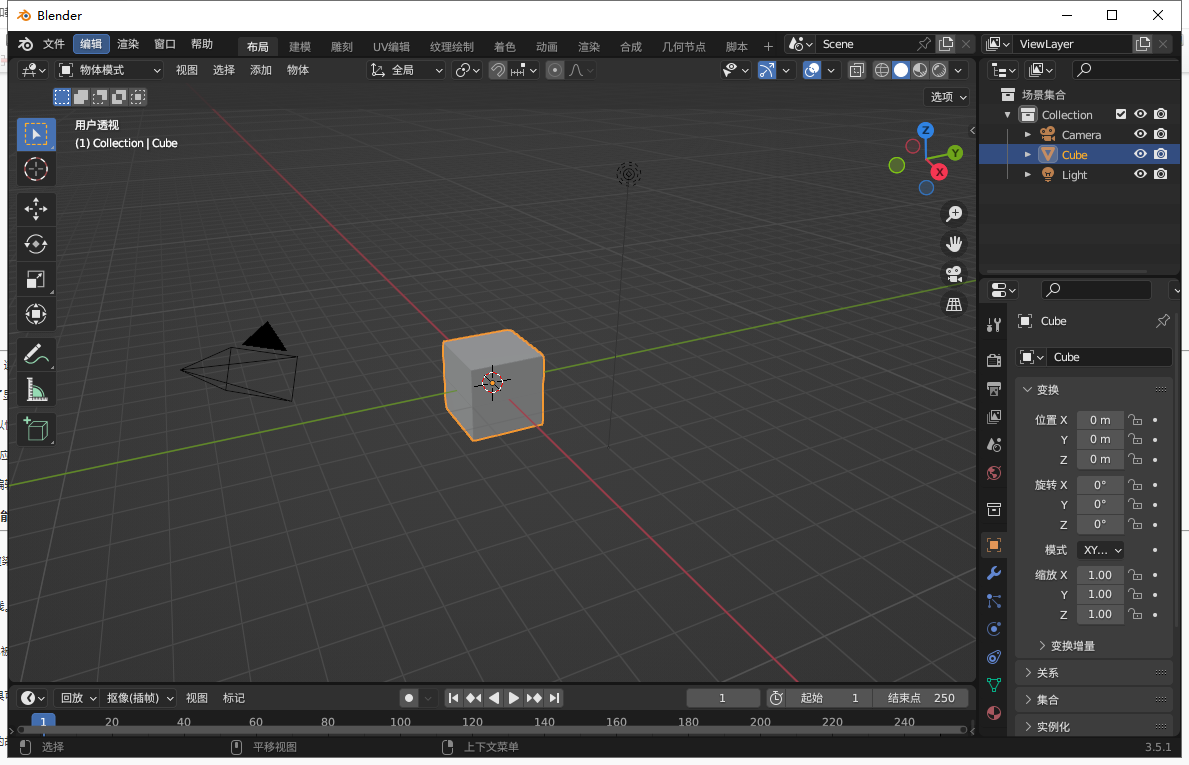The image size is (1189, 765).
Task: Open the Render properties tab
Action: (x=993, y=359)
